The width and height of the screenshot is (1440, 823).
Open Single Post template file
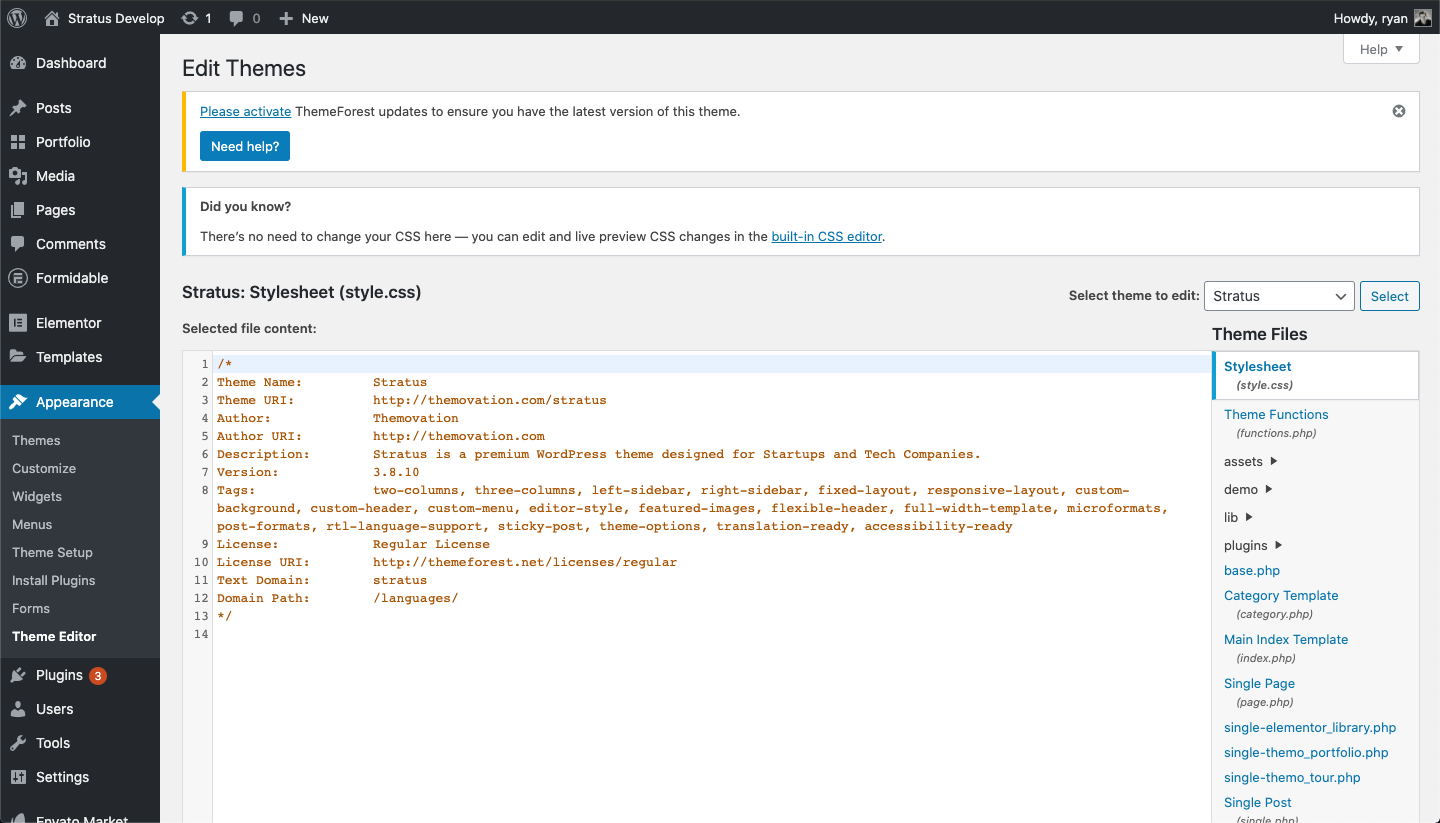click(x=1257, y=802)
